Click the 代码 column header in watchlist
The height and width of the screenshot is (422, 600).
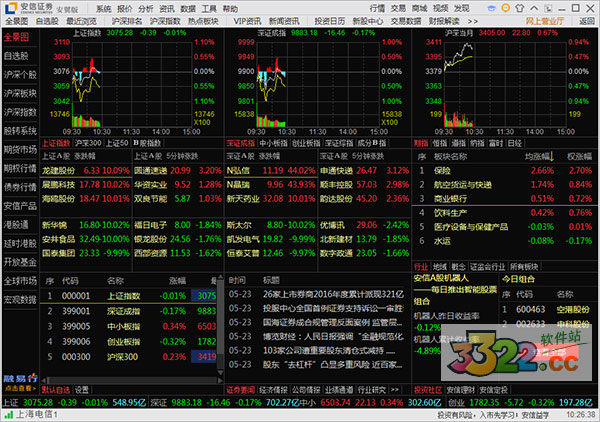coord(70,281)
